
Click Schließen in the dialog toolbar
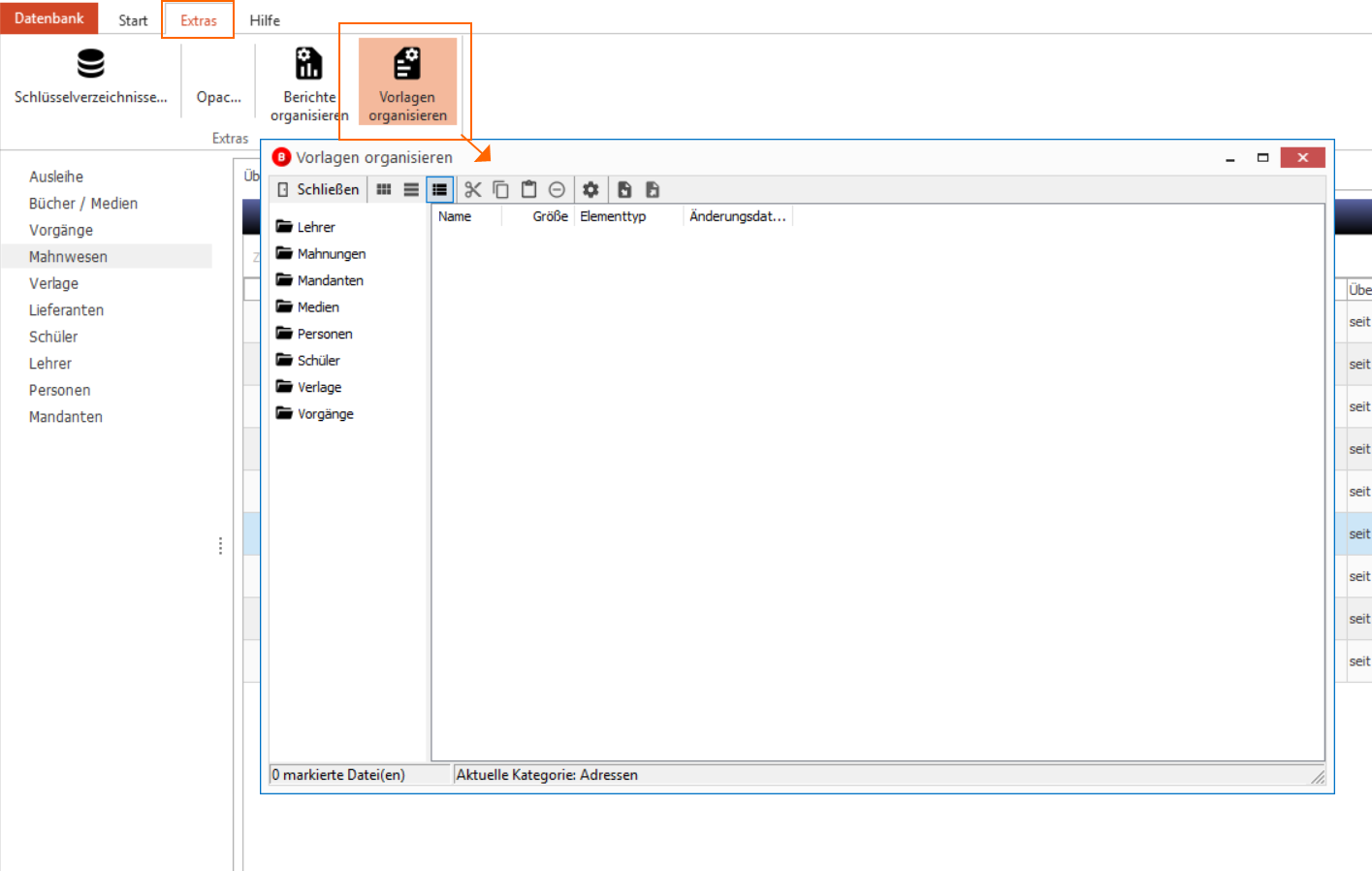click(318, 189)
